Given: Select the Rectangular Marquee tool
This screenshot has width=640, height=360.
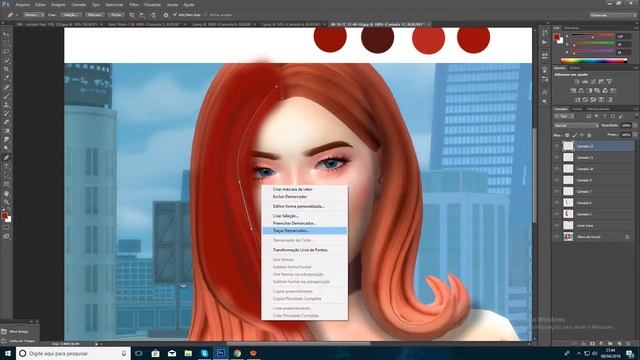Looking at the screenshot, I should (x=6, y=43).
